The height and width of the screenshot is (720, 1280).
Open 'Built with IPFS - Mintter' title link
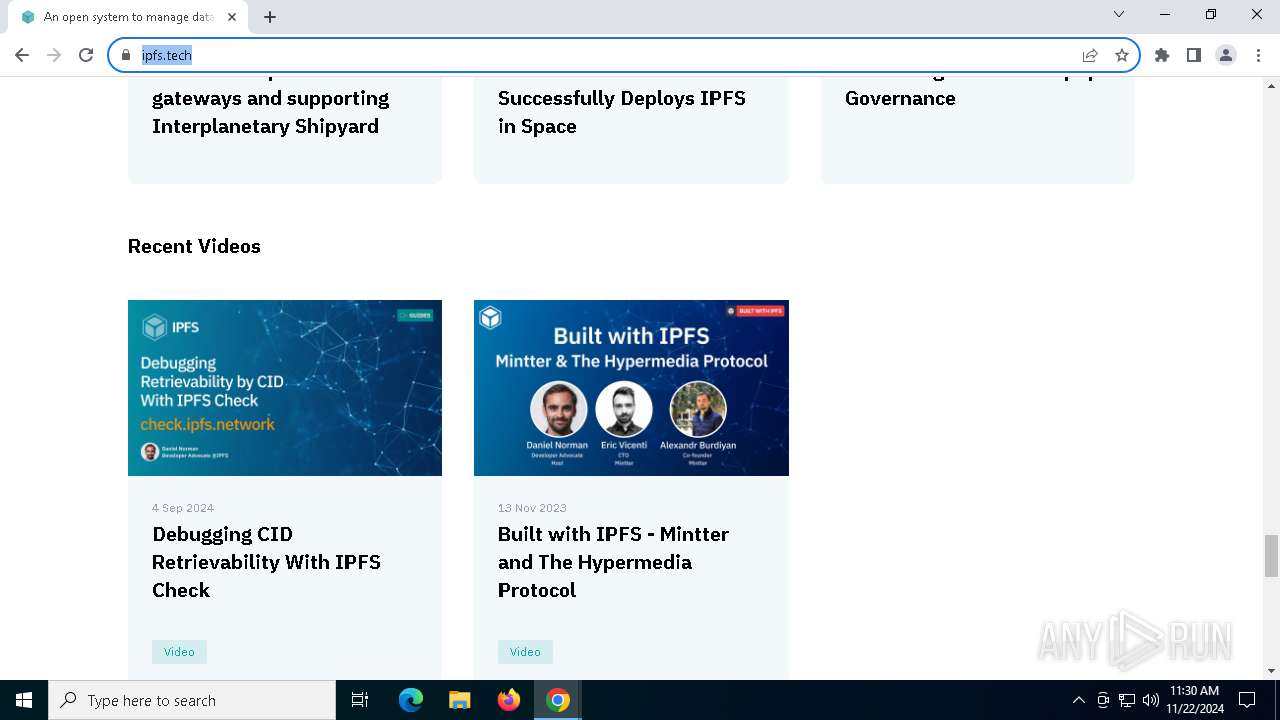click(613, 562)
